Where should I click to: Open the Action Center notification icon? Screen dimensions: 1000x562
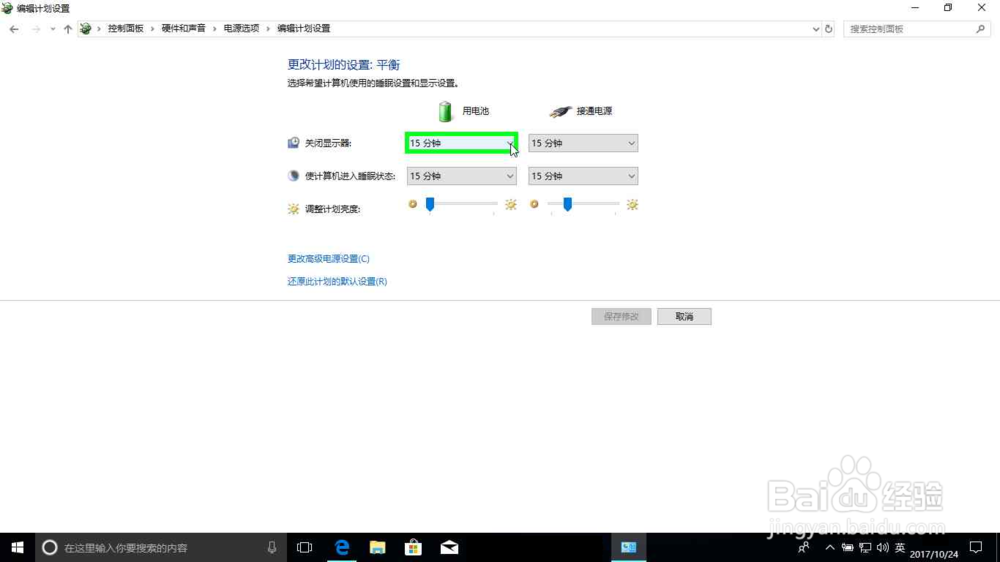coord(976,547)
